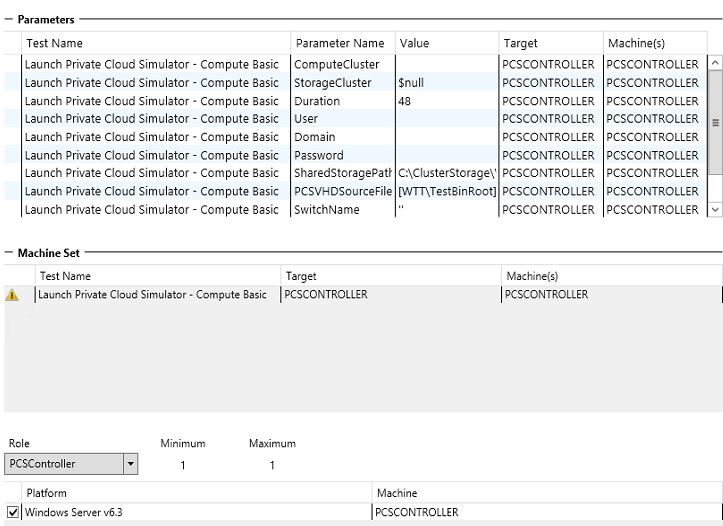Click the Value column header in Parameters
This screenshot has width=723, height=526.
tap(414, 43)
